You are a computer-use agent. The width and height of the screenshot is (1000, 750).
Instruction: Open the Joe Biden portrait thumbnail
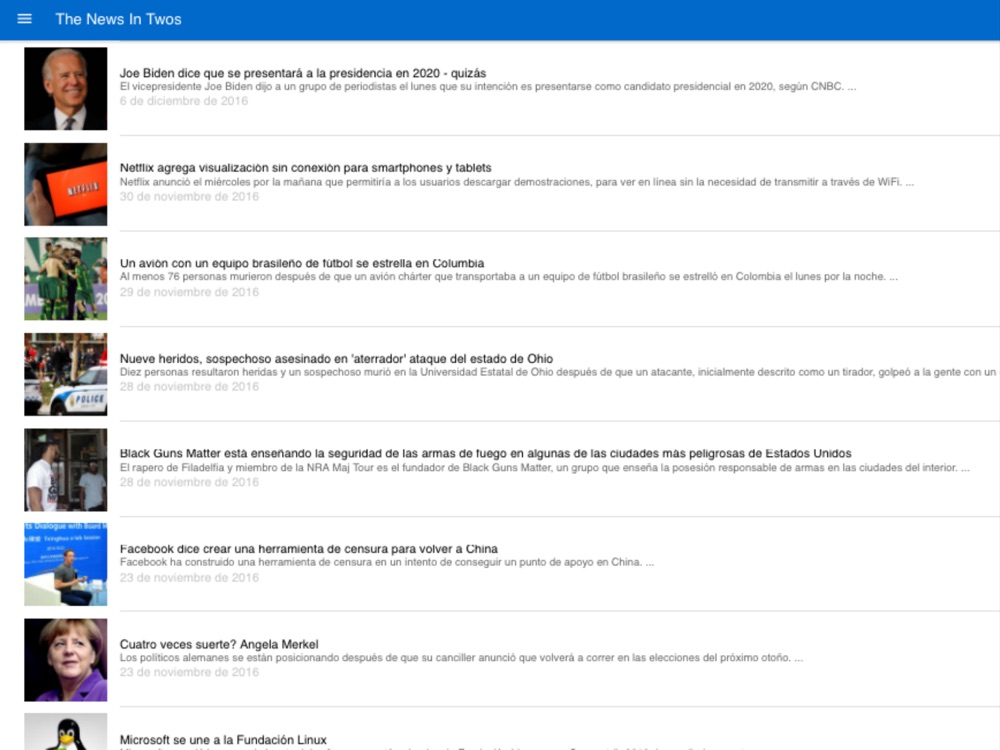pyautogui.click(x=66, y=89)
